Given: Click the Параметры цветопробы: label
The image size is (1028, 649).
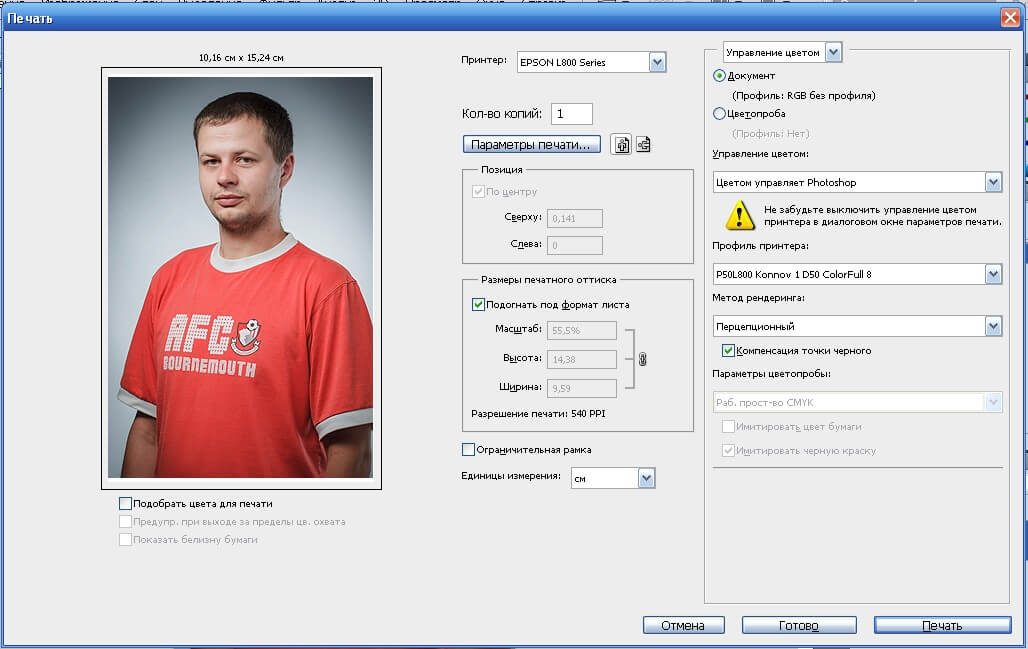Looking at the screenshot, I should point(772,374).
